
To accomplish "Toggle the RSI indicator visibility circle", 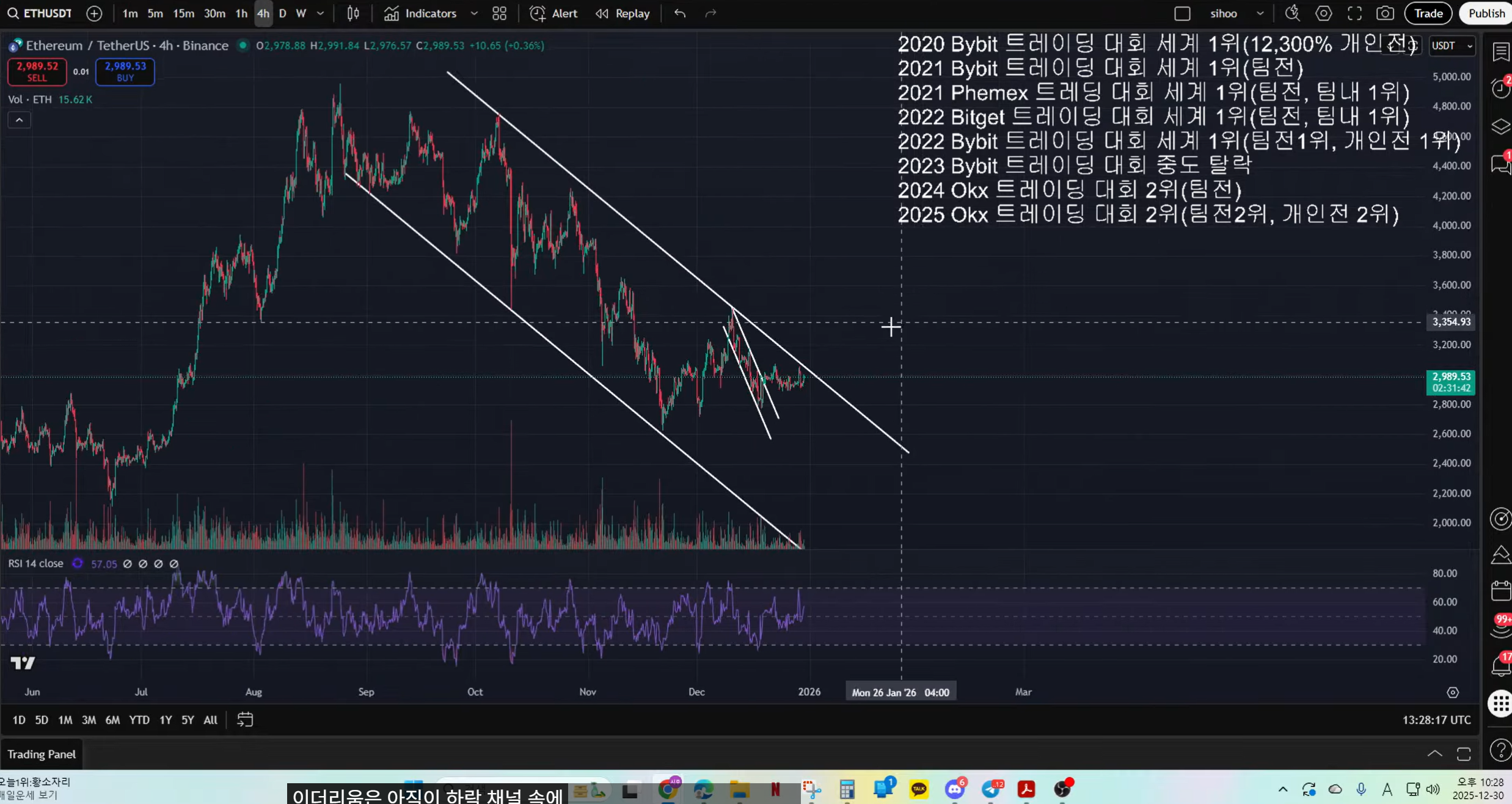I will click(78, 563).
